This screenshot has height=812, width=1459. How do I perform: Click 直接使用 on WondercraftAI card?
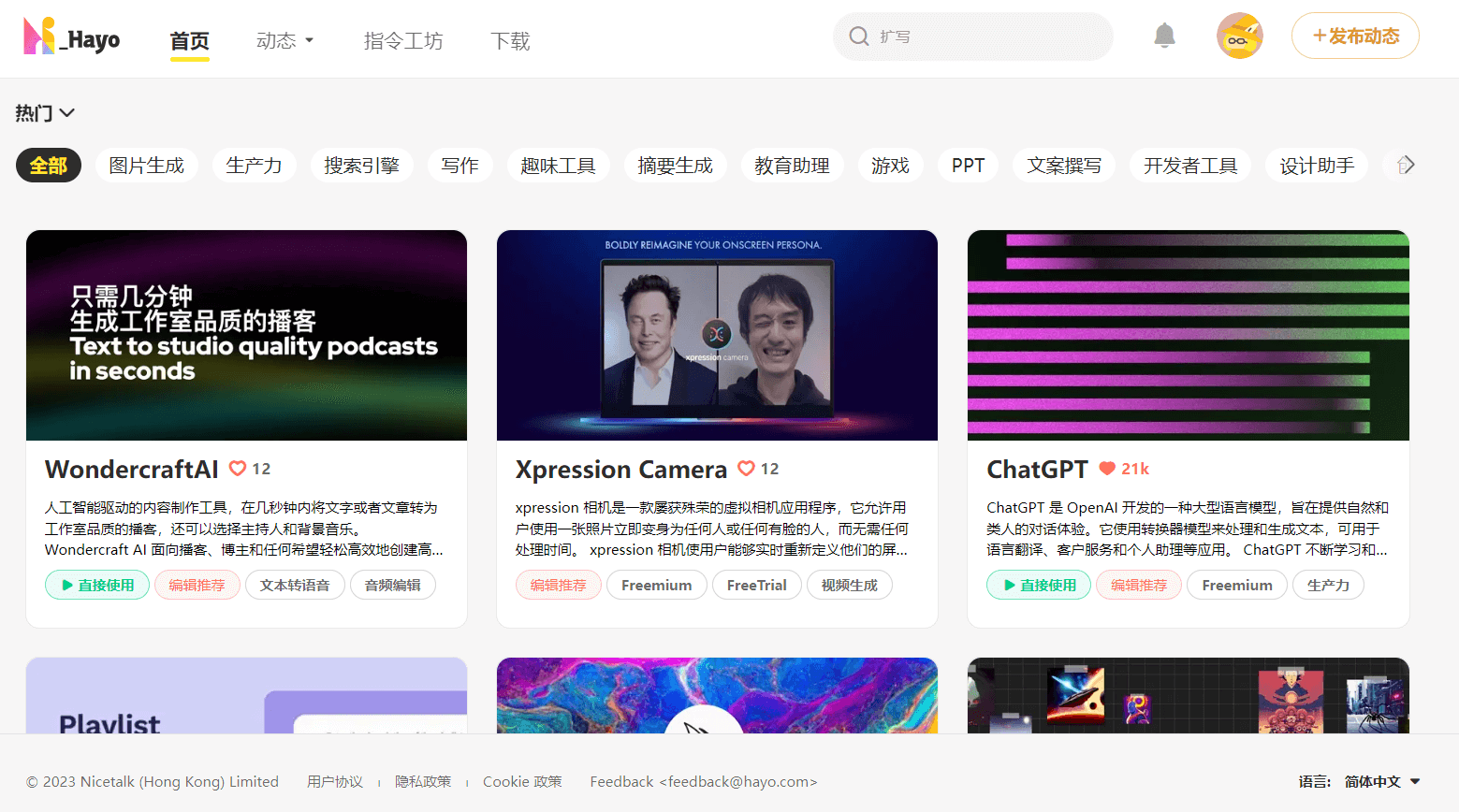click(97, 585)
